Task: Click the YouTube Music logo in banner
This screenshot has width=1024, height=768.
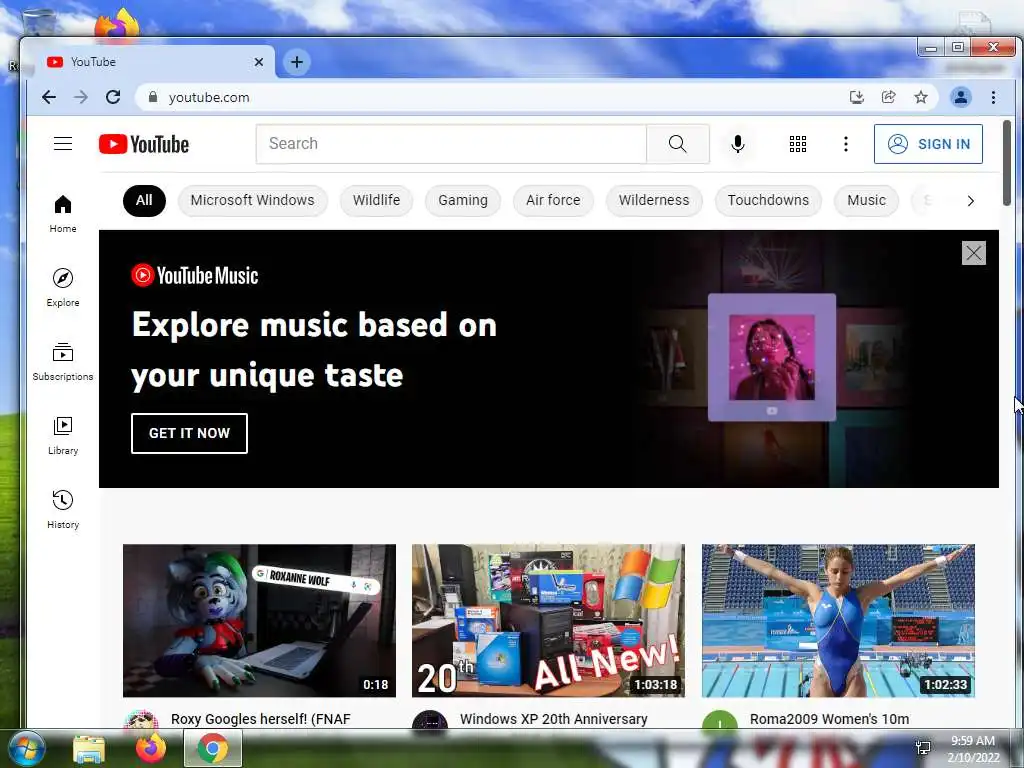Action: tap(195, 276)
